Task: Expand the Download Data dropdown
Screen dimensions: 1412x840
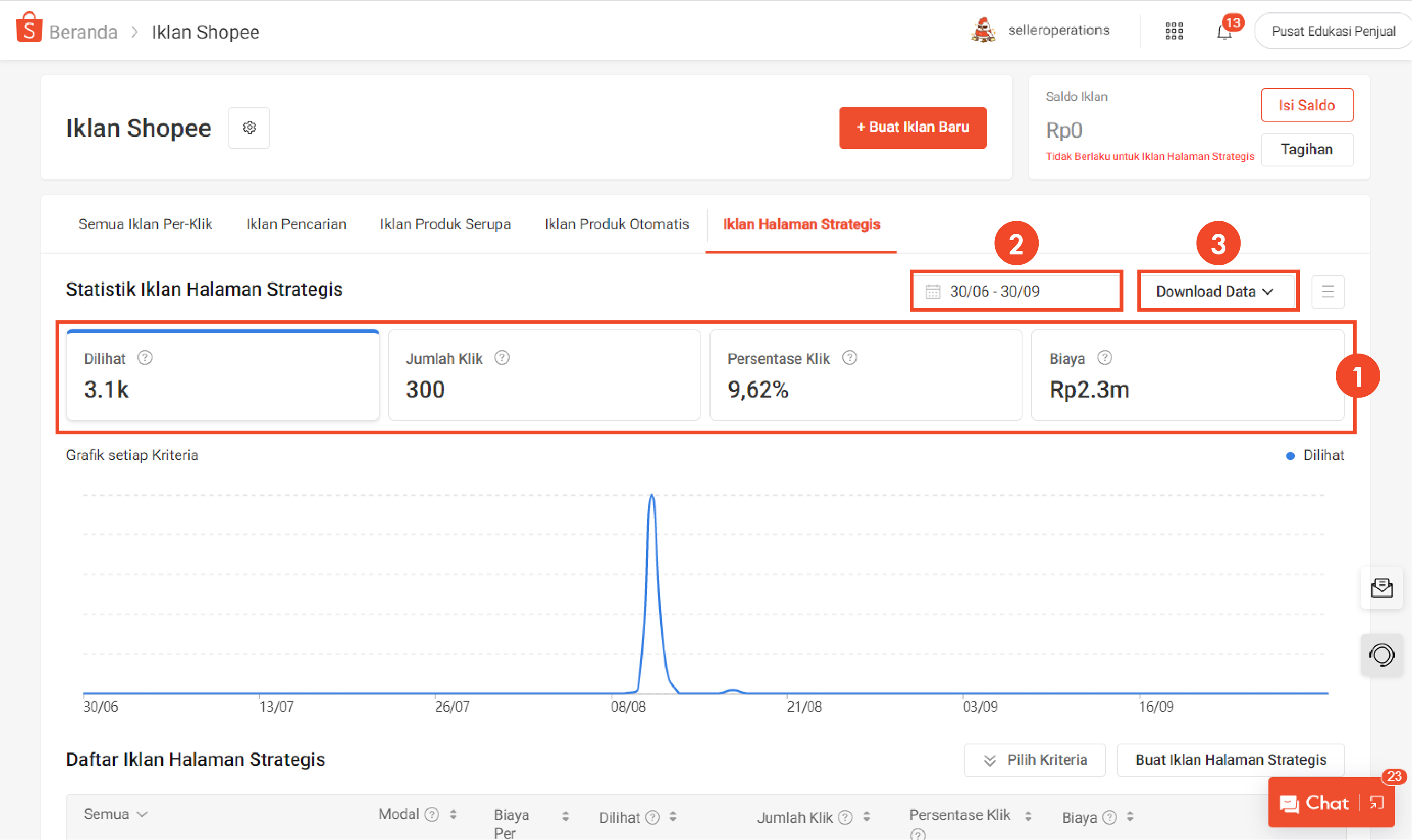Action: click(1218, 291)
